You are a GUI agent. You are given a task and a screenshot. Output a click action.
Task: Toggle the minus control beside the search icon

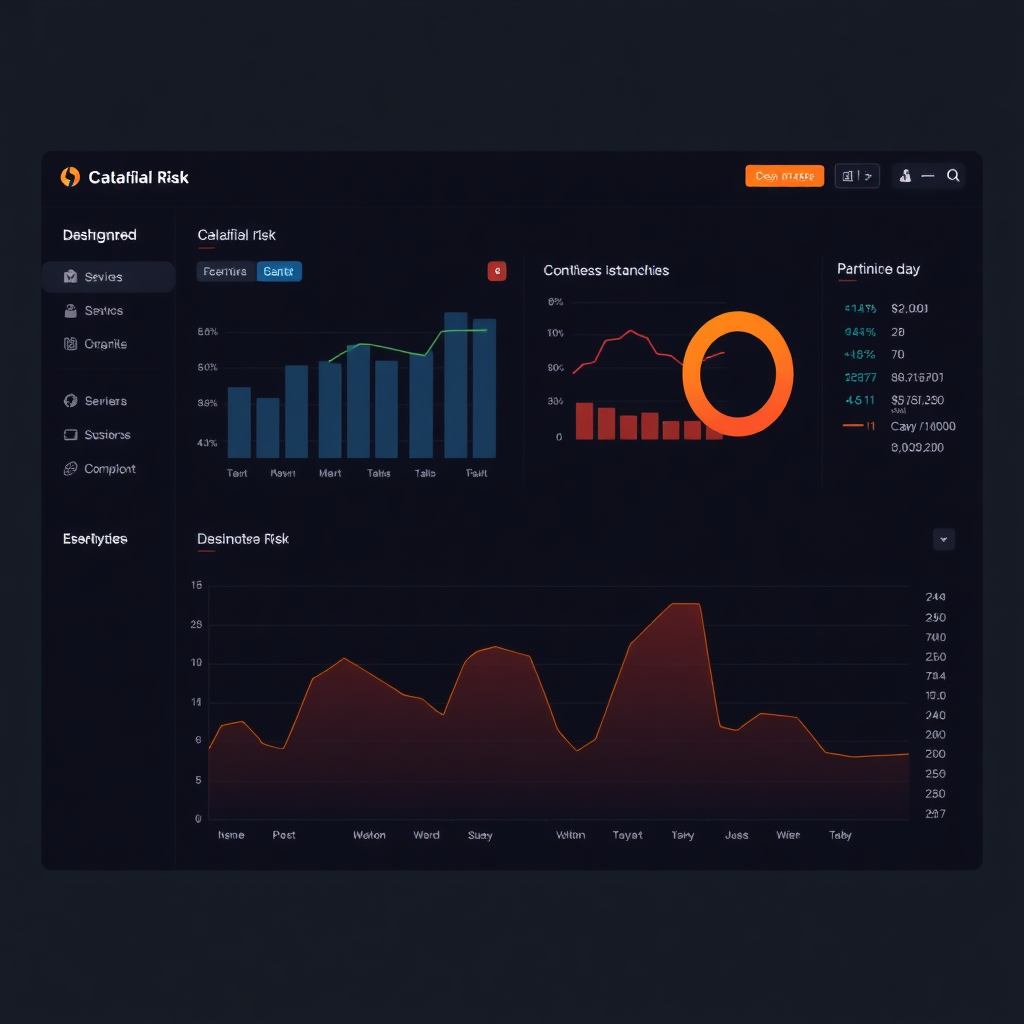[x=927, y=176]
